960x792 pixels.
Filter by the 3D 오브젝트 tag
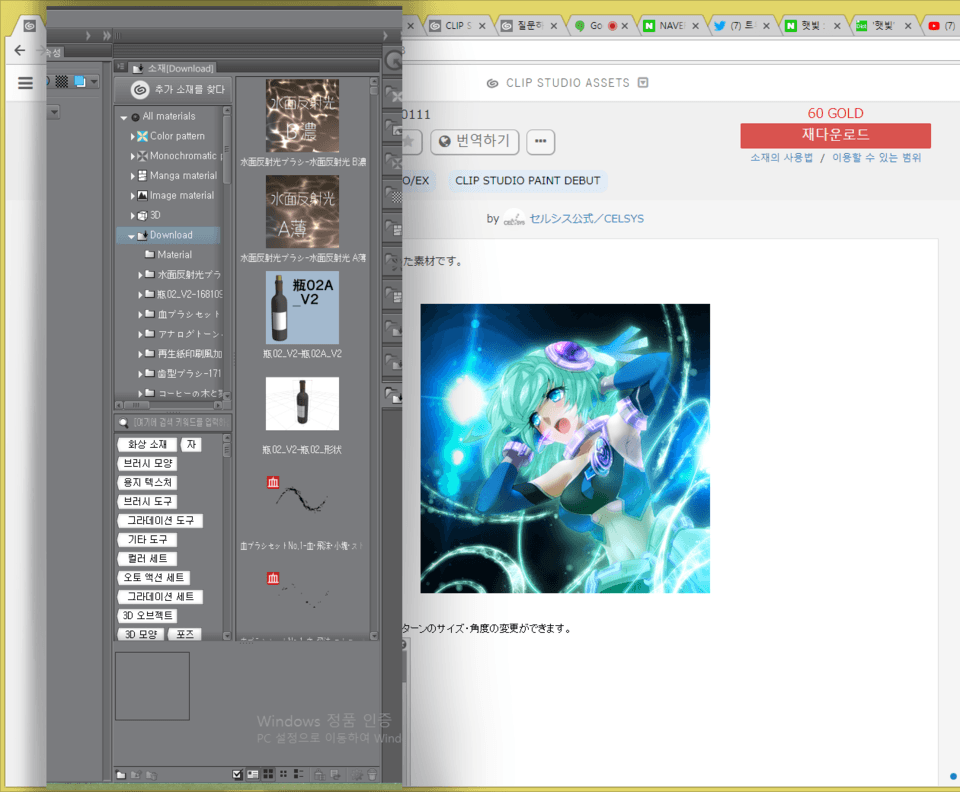click(148, 615)
